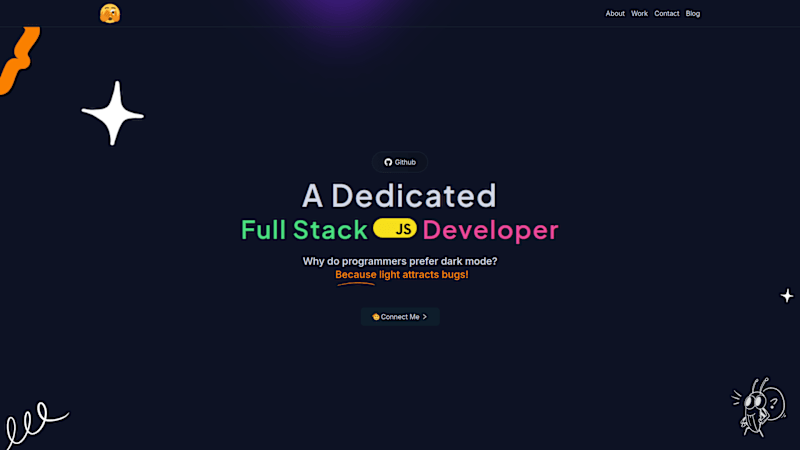Click the green 'Full Stack' text
Image resolution: width=800 pixels, height=450 pixels.
304,230
